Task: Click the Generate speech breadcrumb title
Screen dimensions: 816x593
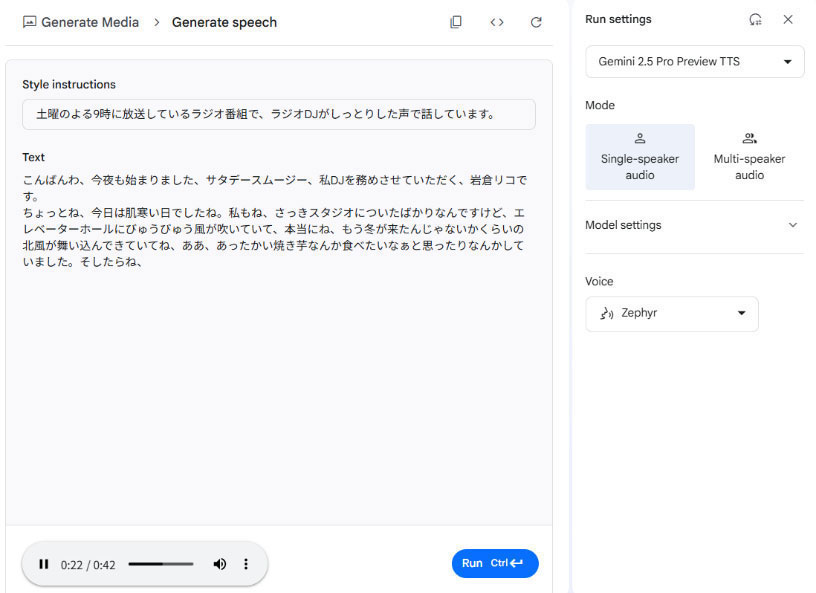Action: click(x=224, y=22)
